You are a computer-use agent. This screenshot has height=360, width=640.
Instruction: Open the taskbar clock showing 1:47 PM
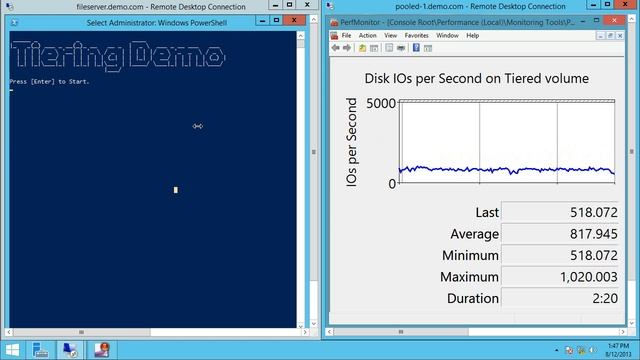(619, 350)
